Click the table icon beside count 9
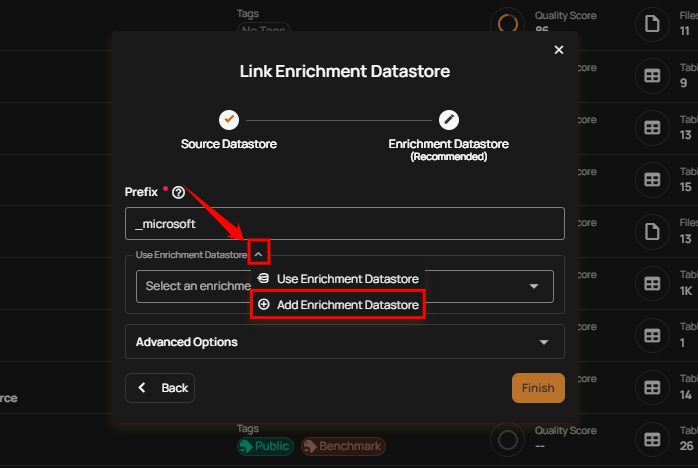This screenshot has width=698, height=468. [x=652, y=75]
